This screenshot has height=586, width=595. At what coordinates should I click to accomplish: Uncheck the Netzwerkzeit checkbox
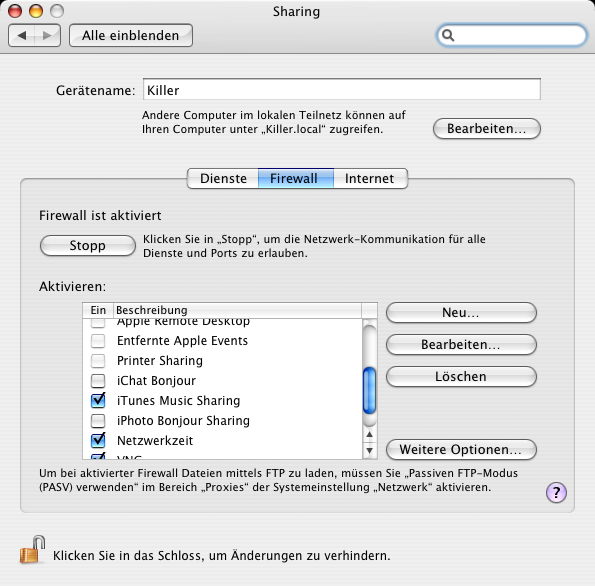(98, 440)
